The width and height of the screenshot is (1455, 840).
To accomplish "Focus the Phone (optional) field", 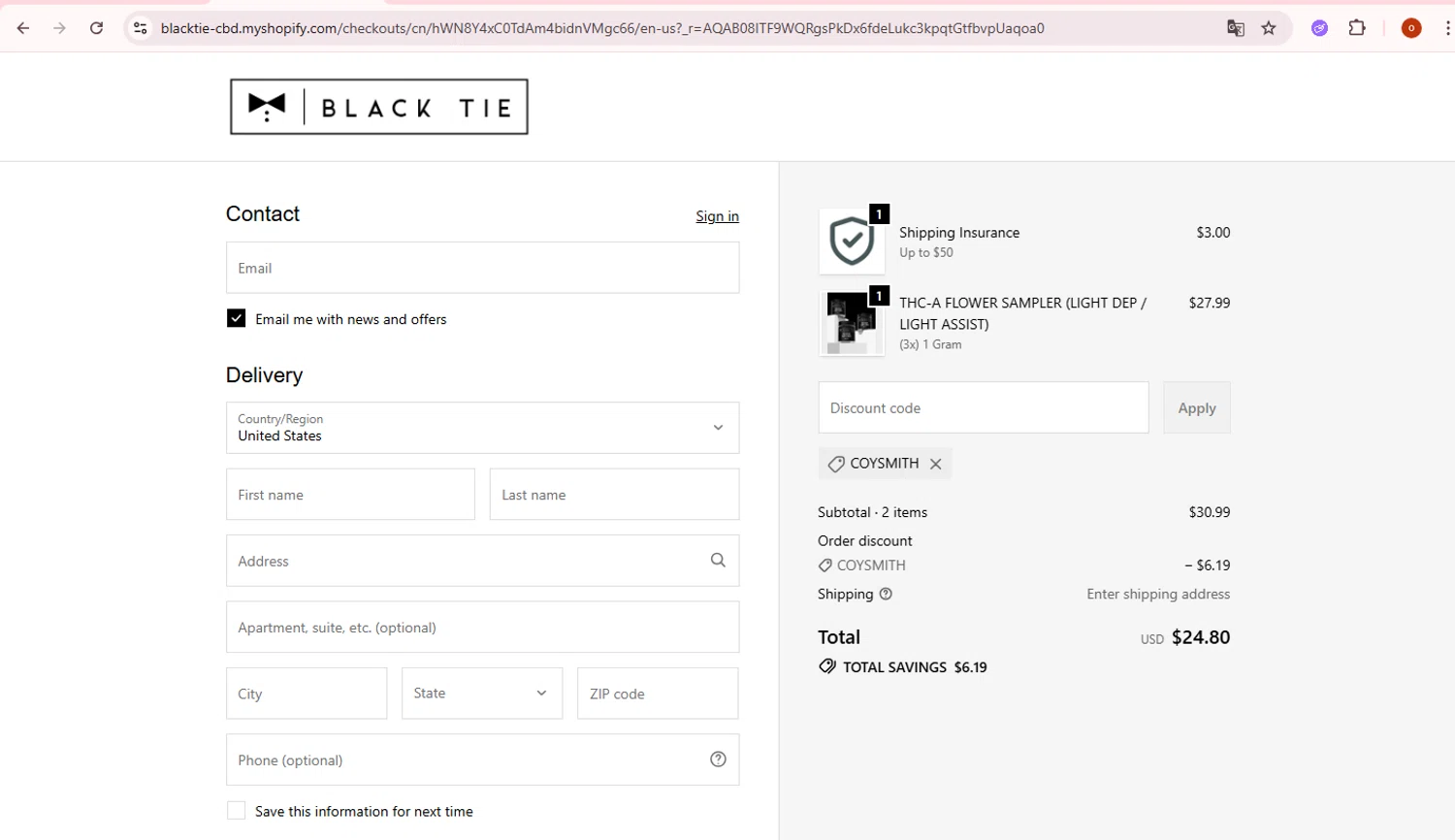I will click(x=482, y=759).
